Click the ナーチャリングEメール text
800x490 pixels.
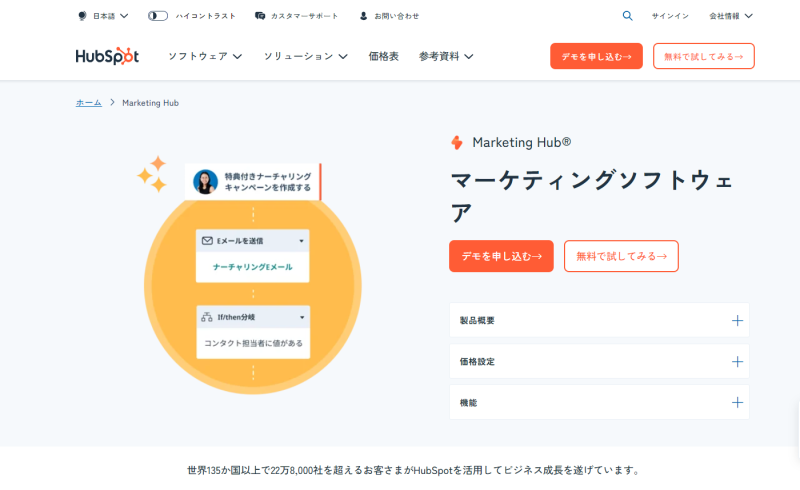coord(253,267)
